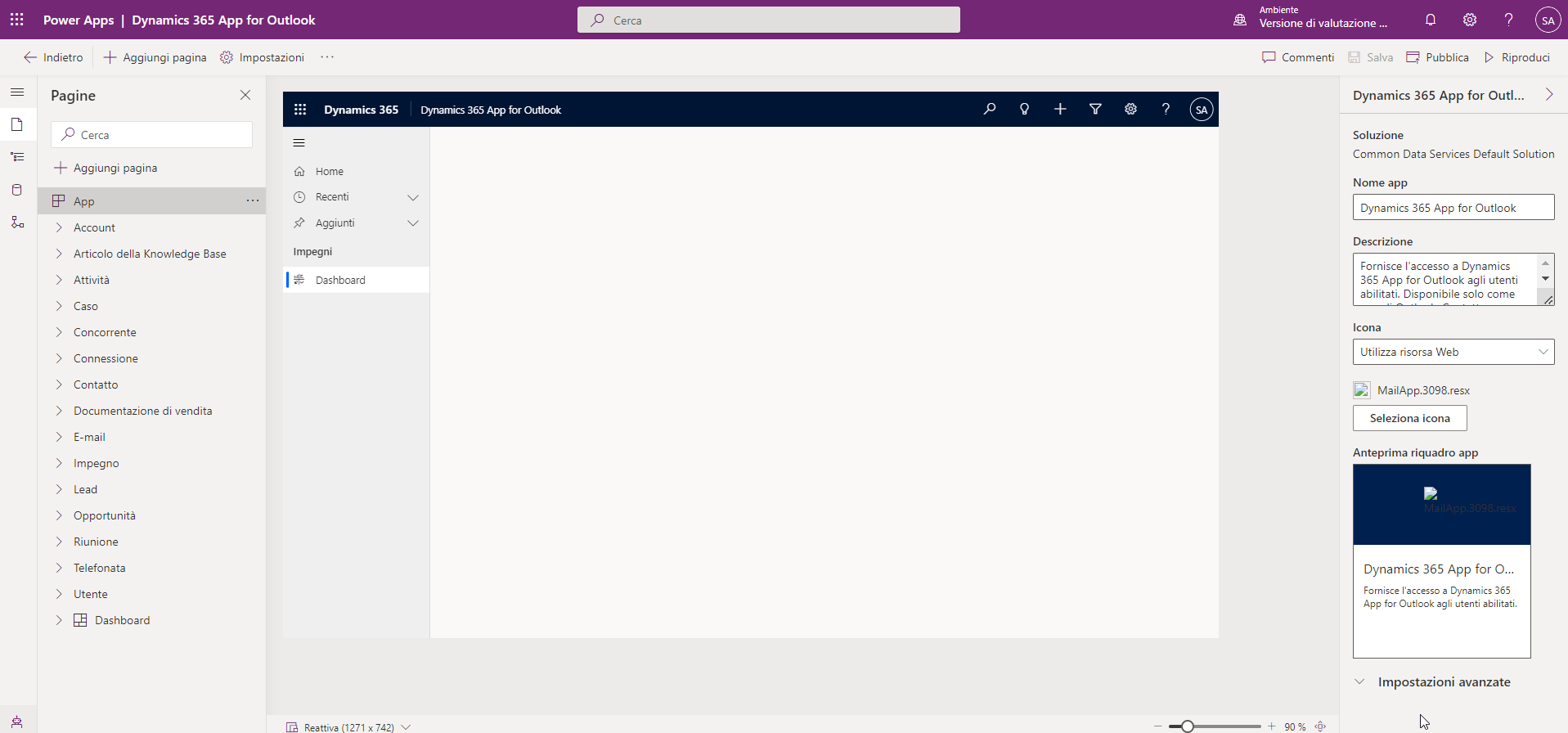Close the Pagine pane
Screen dimensions: 1568x733
tap(245, 95)
